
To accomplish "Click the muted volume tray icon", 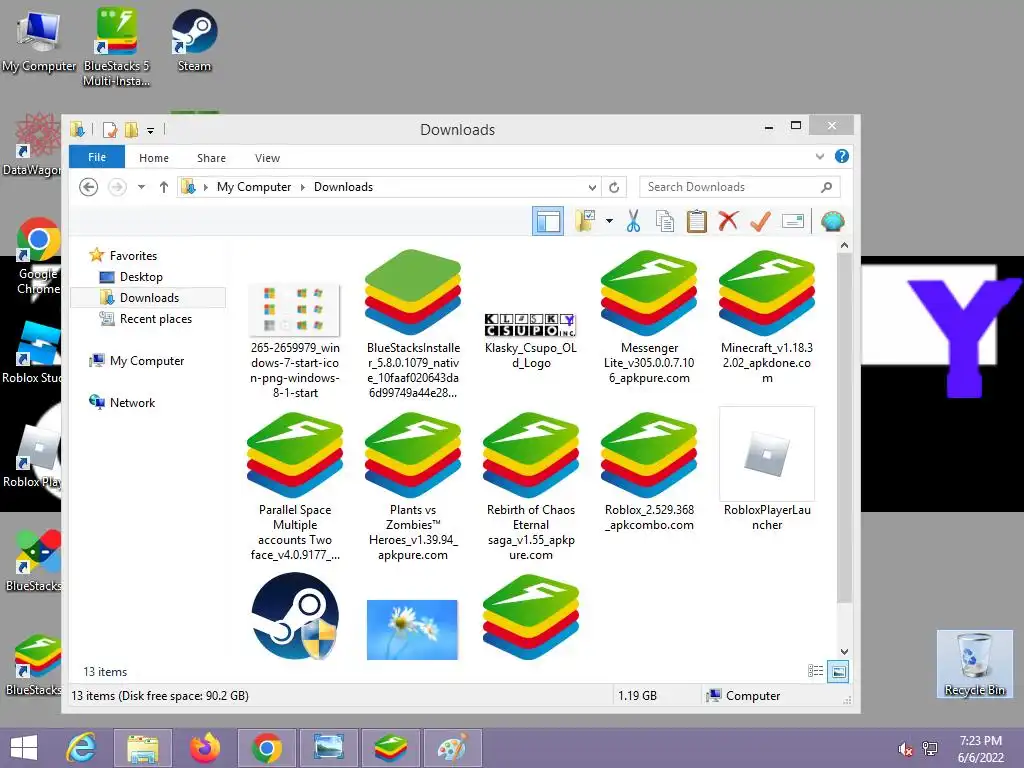I will pyautogui.click(x=905, y=749).
